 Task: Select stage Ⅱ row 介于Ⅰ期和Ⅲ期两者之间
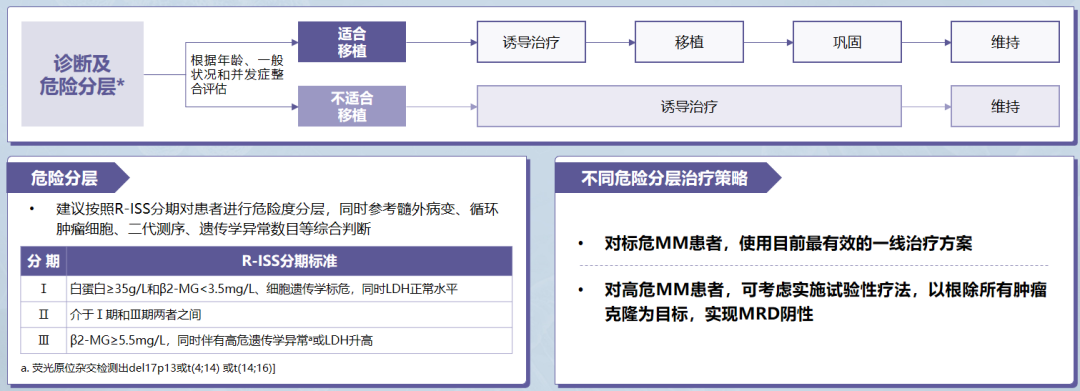click(x=267, y=315)
